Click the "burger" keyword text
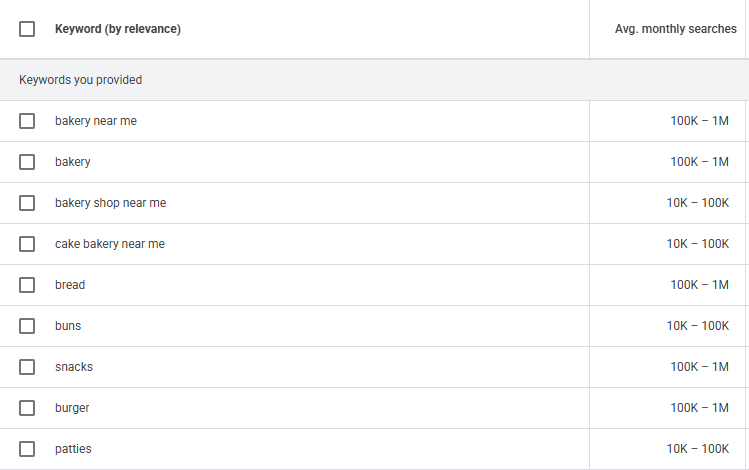Viewport: 749px width, 470px height. pos(72,408)
